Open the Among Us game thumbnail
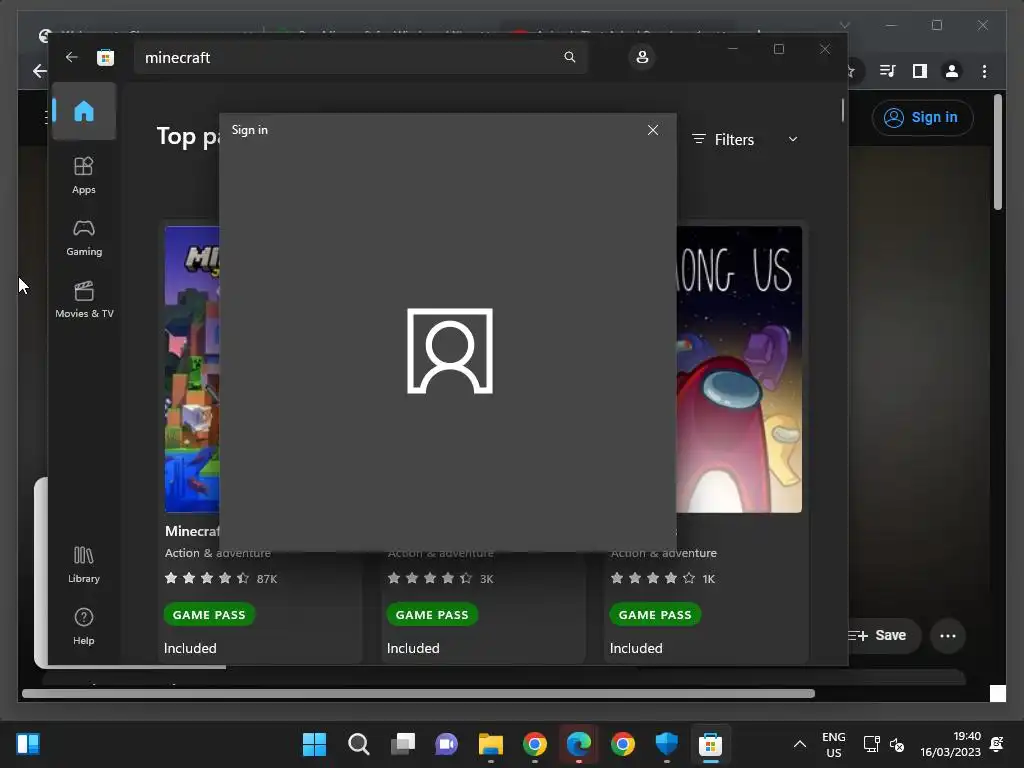Image resolution: width=1024 pixels, height=768 pixels. coord(739,370)
